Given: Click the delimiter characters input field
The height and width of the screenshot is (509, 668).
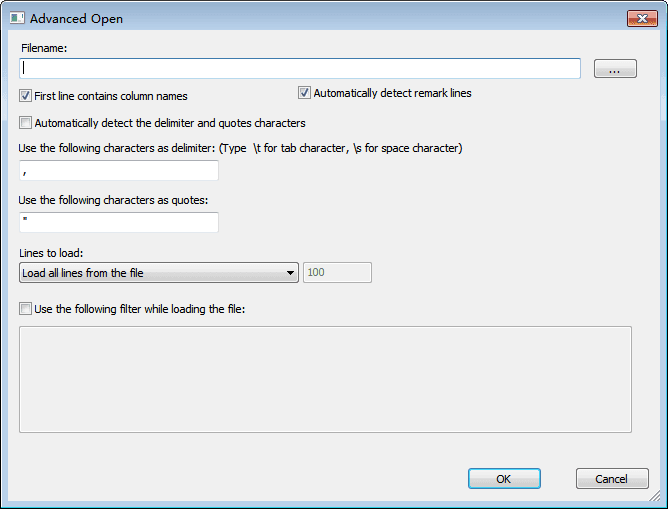Looking at the screenshot, I should pyautogui.click(x=118, y=171).
